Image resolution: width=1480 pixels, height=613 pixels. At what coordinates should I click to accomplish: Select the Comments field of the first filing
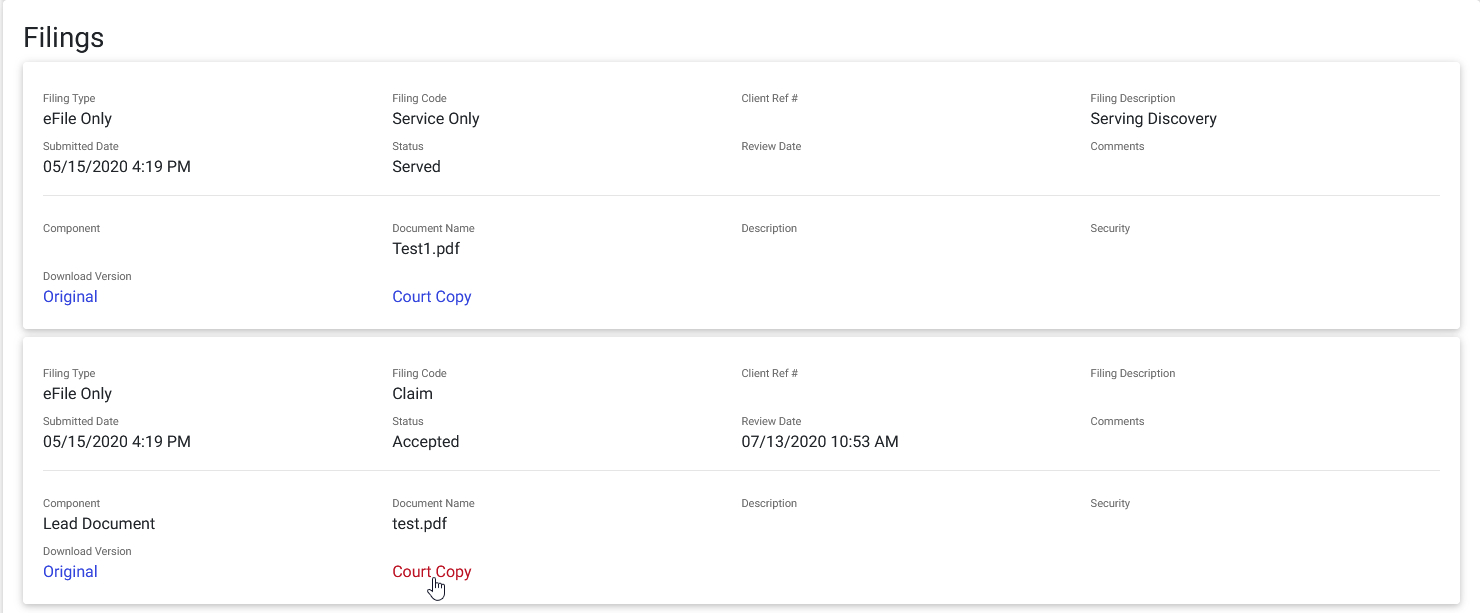(1117, 146)
